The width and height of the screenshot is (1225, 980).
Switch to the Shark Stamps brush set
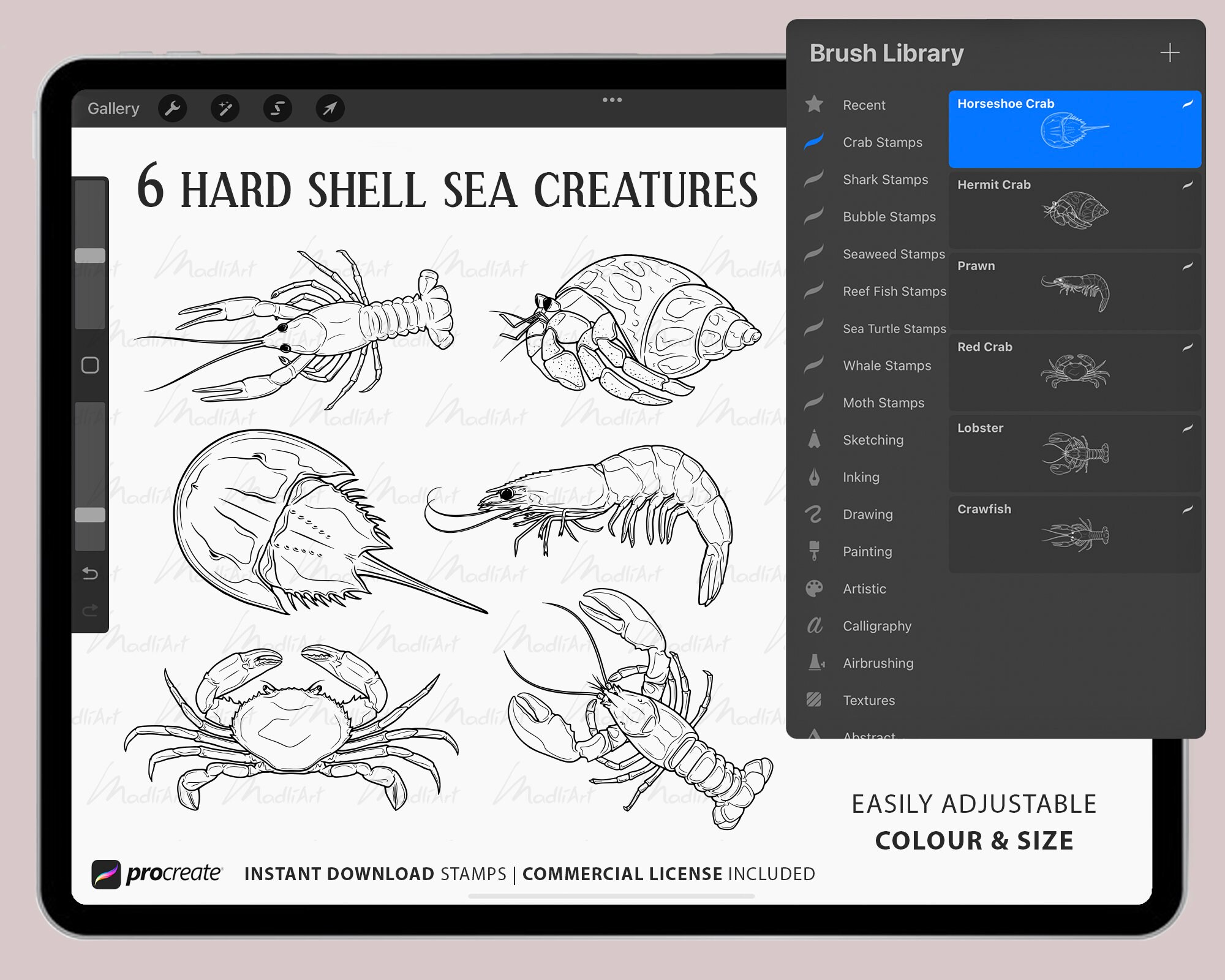coord(885,179)
